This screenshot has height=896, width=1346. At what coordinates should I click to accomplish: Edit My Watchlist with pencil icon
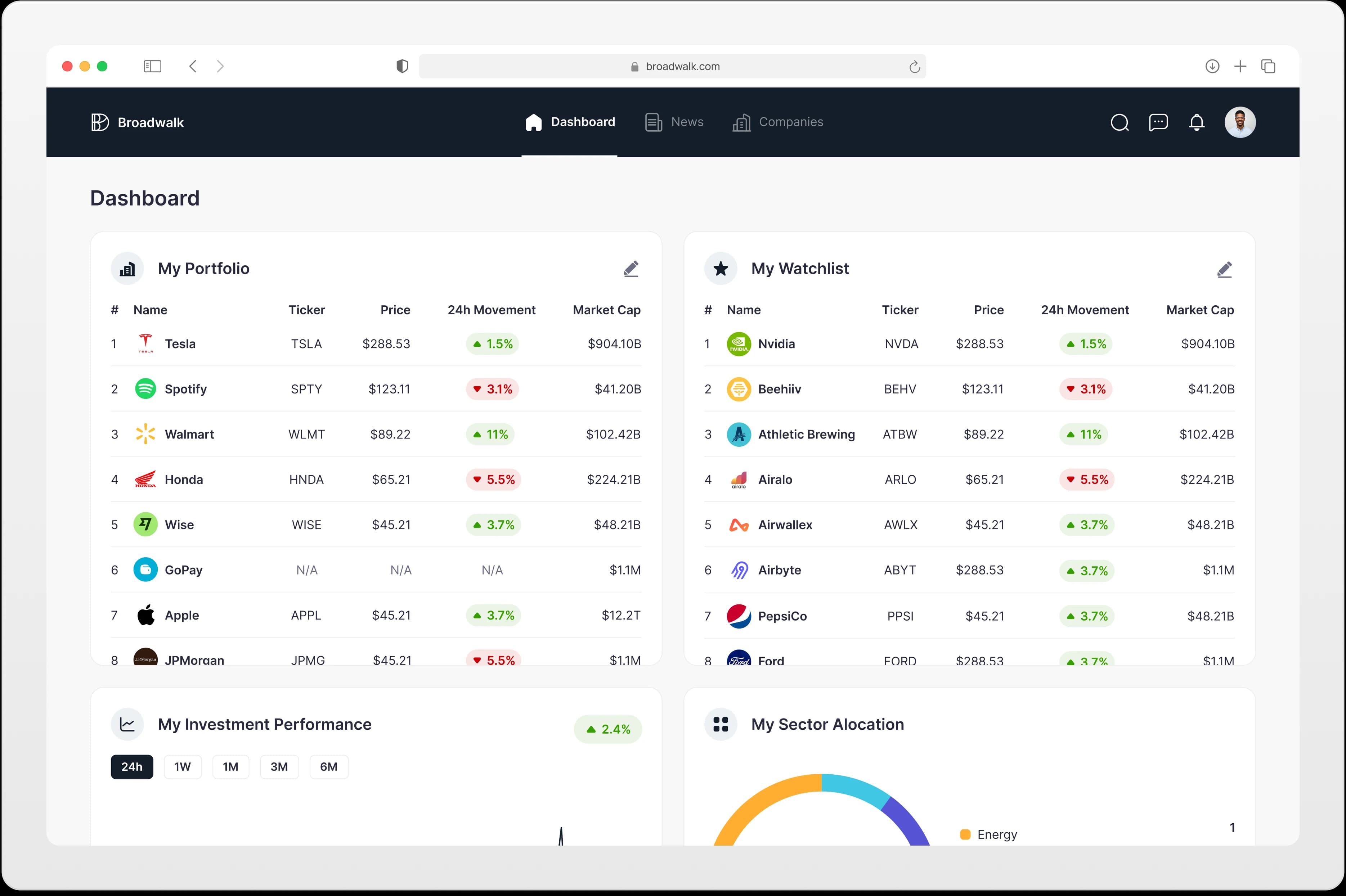1224,269
